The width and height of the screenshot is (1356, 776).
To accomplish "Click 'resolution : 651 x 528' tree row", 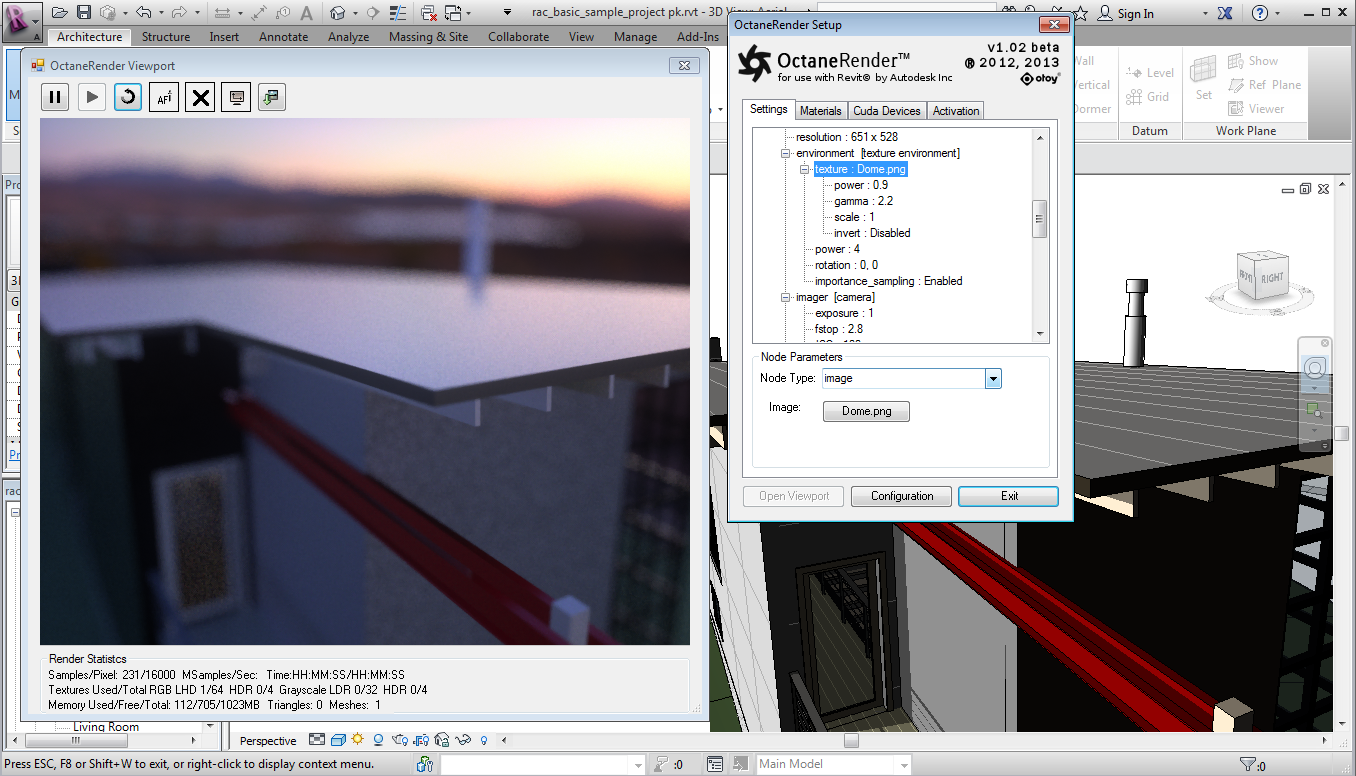I will coord(846,137).
